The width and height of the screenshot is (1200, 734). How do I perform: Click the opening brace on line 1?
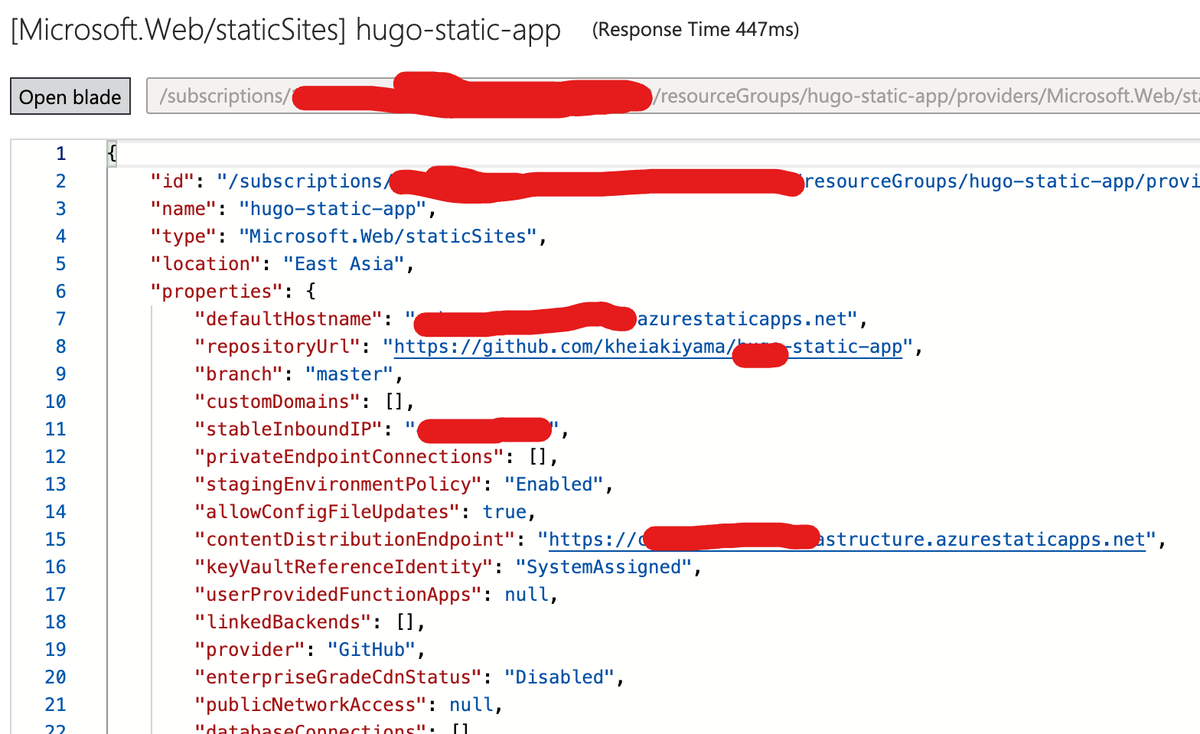112,153
